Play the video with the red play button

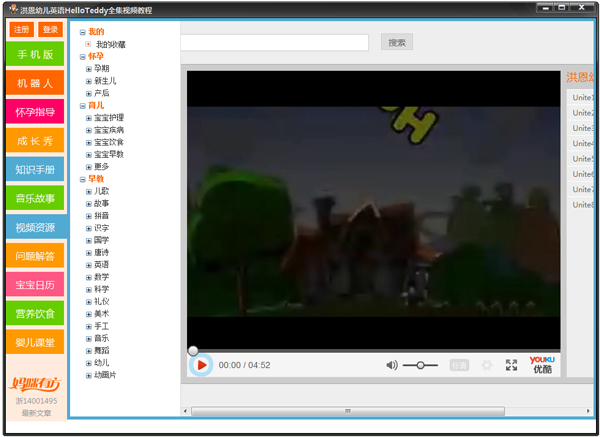click(x=201, y=365)
